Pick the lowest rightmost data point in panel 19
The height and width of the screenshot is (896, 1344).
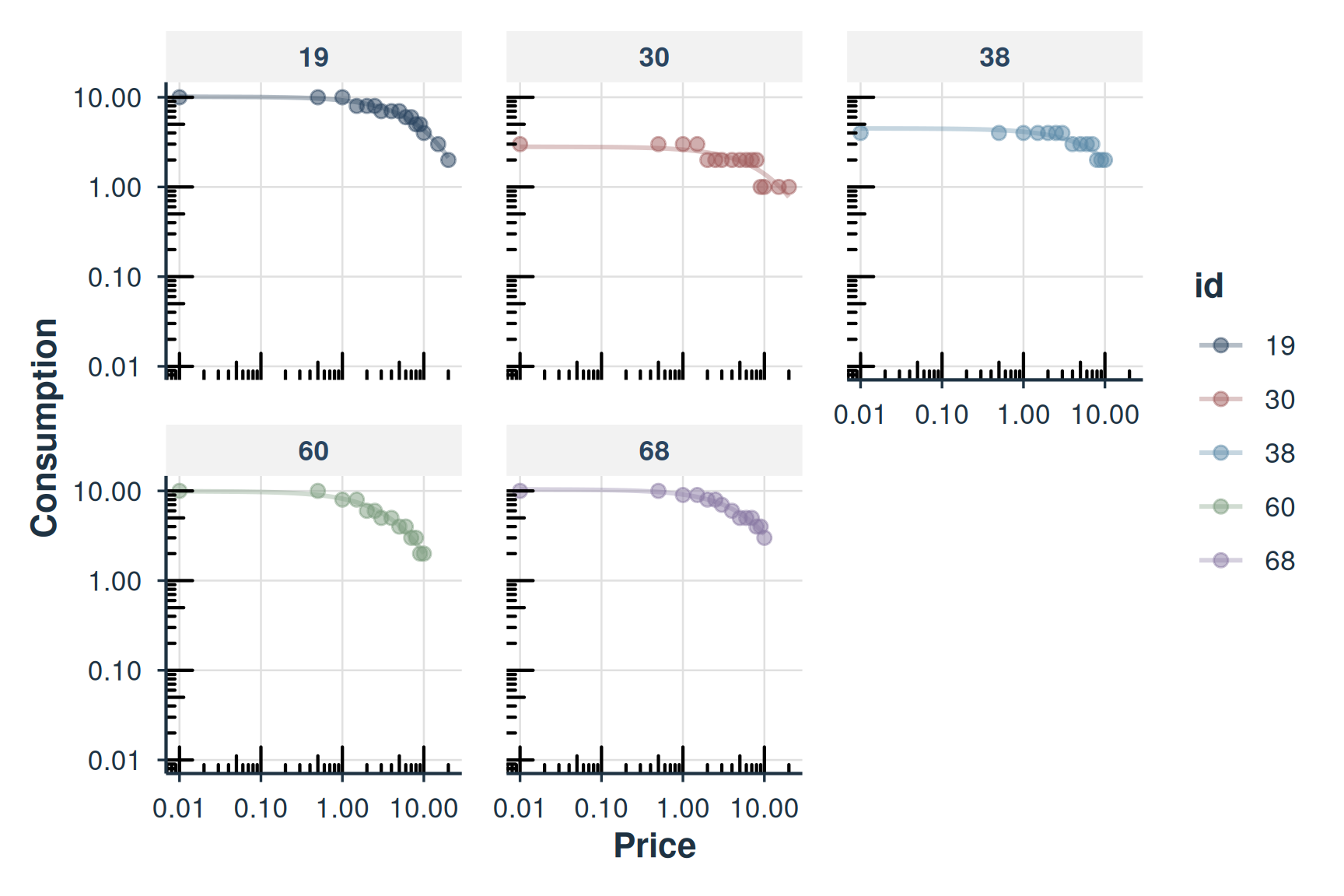click(x=448, y=159)
